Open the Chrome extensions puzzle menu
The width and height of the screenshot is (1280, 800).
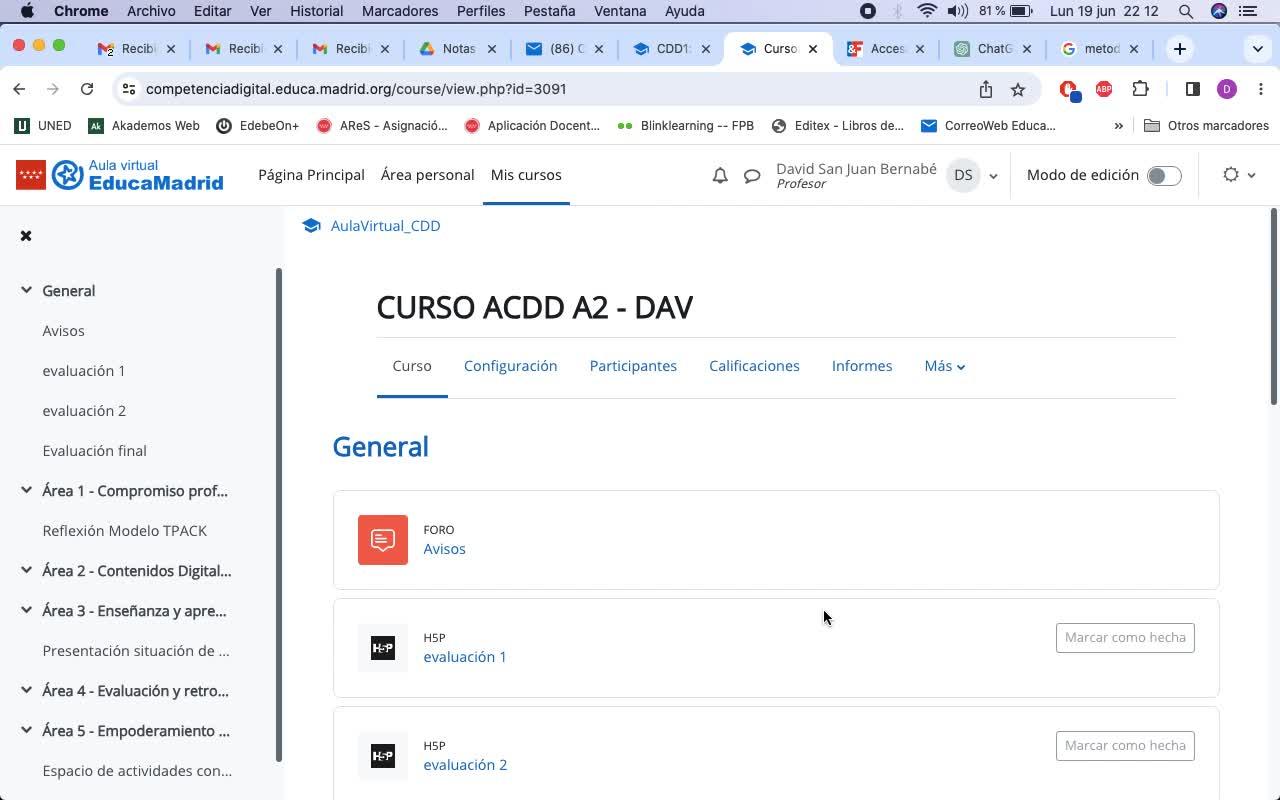1140,89
